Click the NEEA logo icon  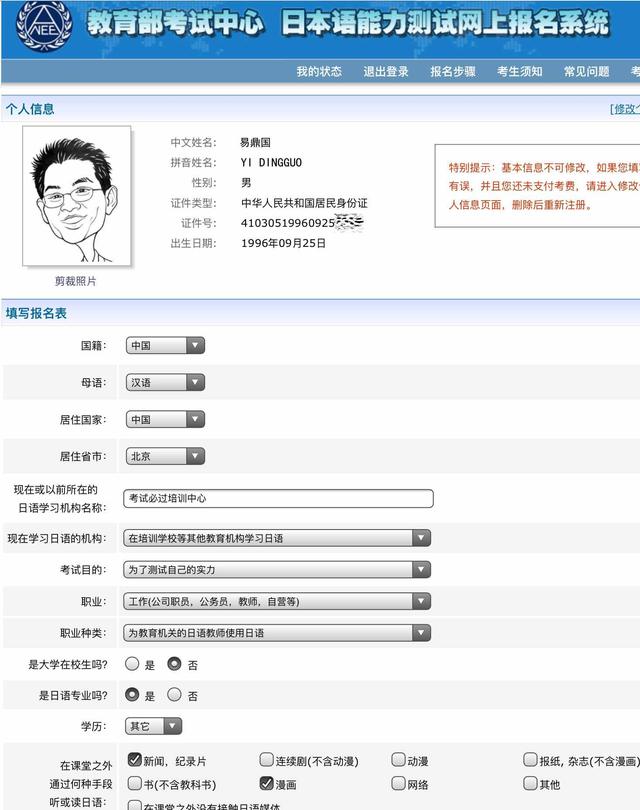[x=42, y=27]
